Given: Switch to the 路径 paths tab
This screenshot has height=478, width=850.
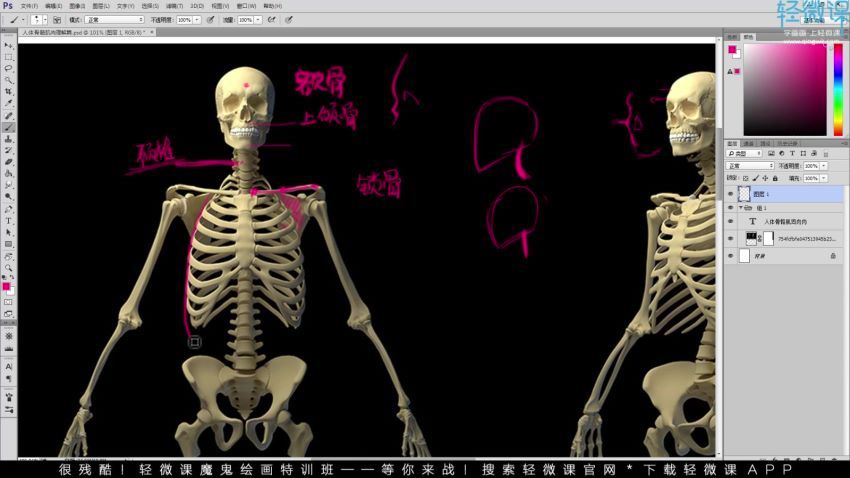Looking at the screenshot, I should pos(765,144).
